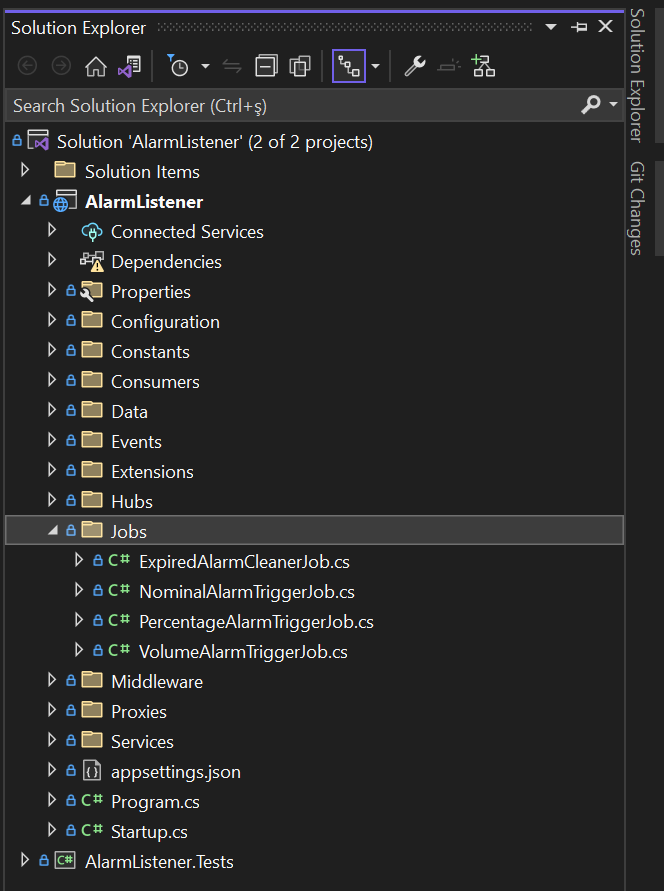The height and width of the screenshot is (891, 664).
Task: Toggle auto-hide pin for Solution Explorer
Action: coord(579,28)
